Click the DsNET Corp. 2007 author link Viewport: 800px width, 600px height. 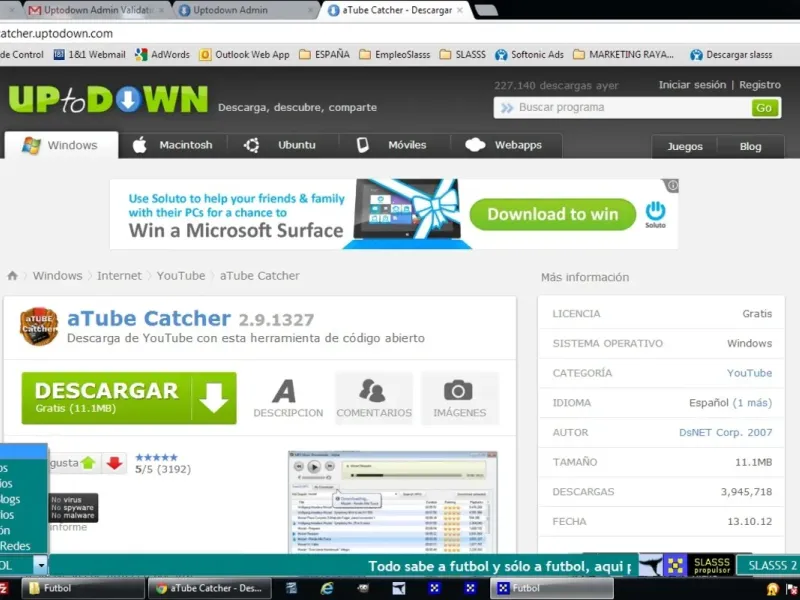pyautogui.click(x=726, y=433)
